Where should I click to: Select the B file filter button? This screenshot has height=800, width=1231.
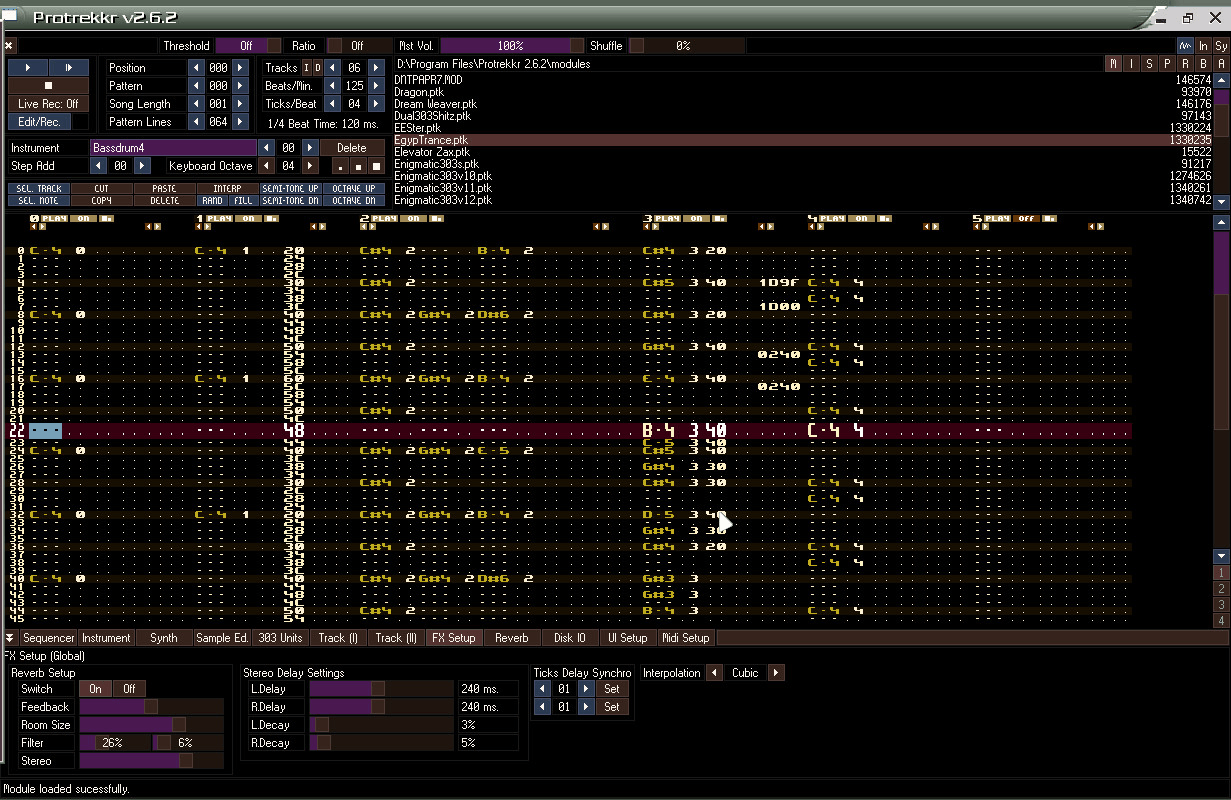click(1203, 64)
